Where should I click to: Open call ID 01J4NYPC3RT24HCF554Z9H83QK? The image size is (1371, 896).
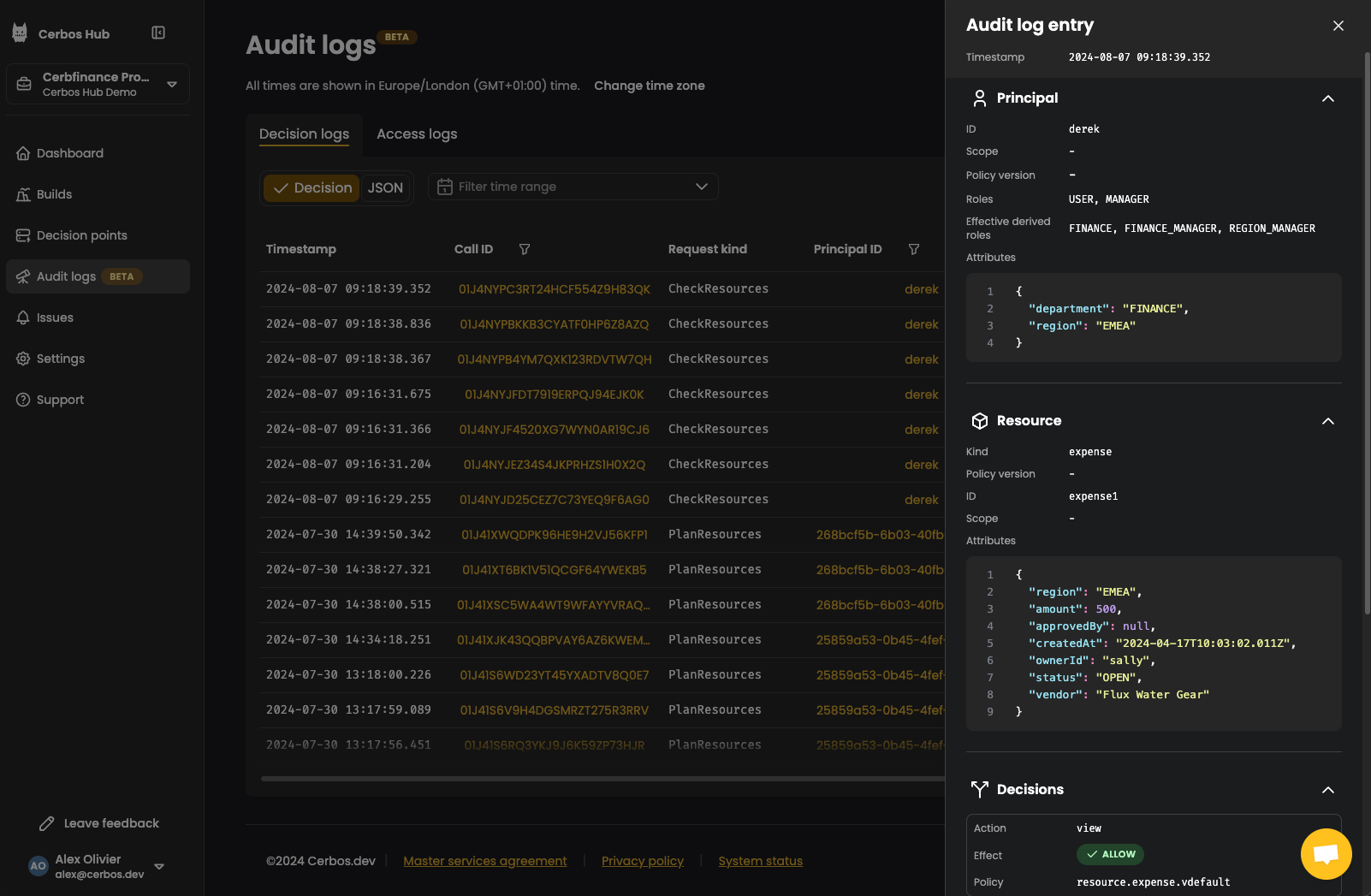[x=555, y=289]
